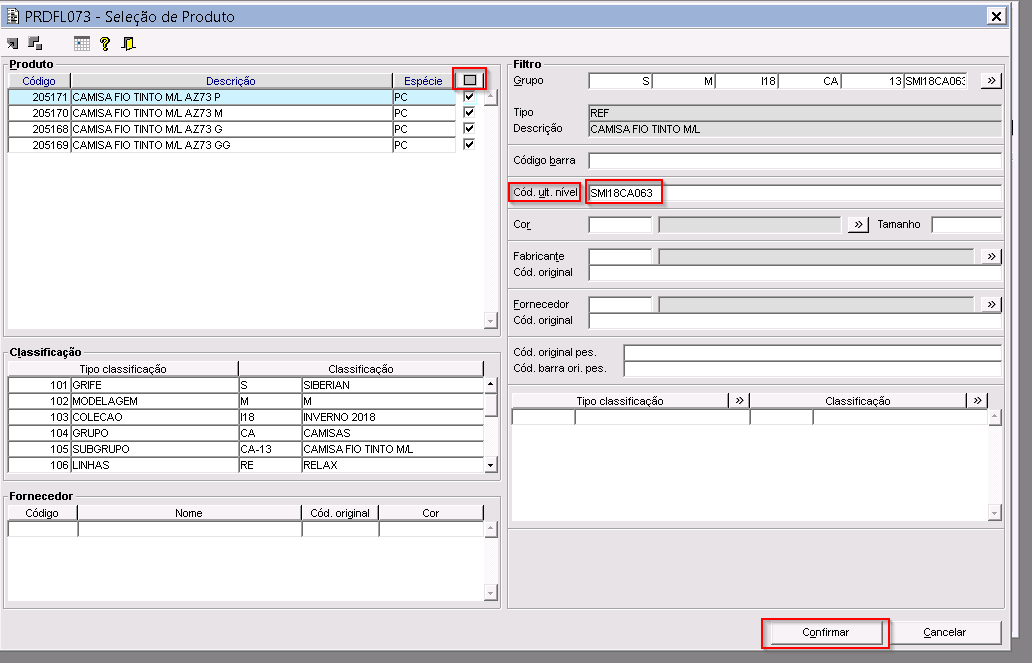The image size is (1032, 663).
Task: Uncheck product 205171 AZ73 P
Action: [469, 97]
